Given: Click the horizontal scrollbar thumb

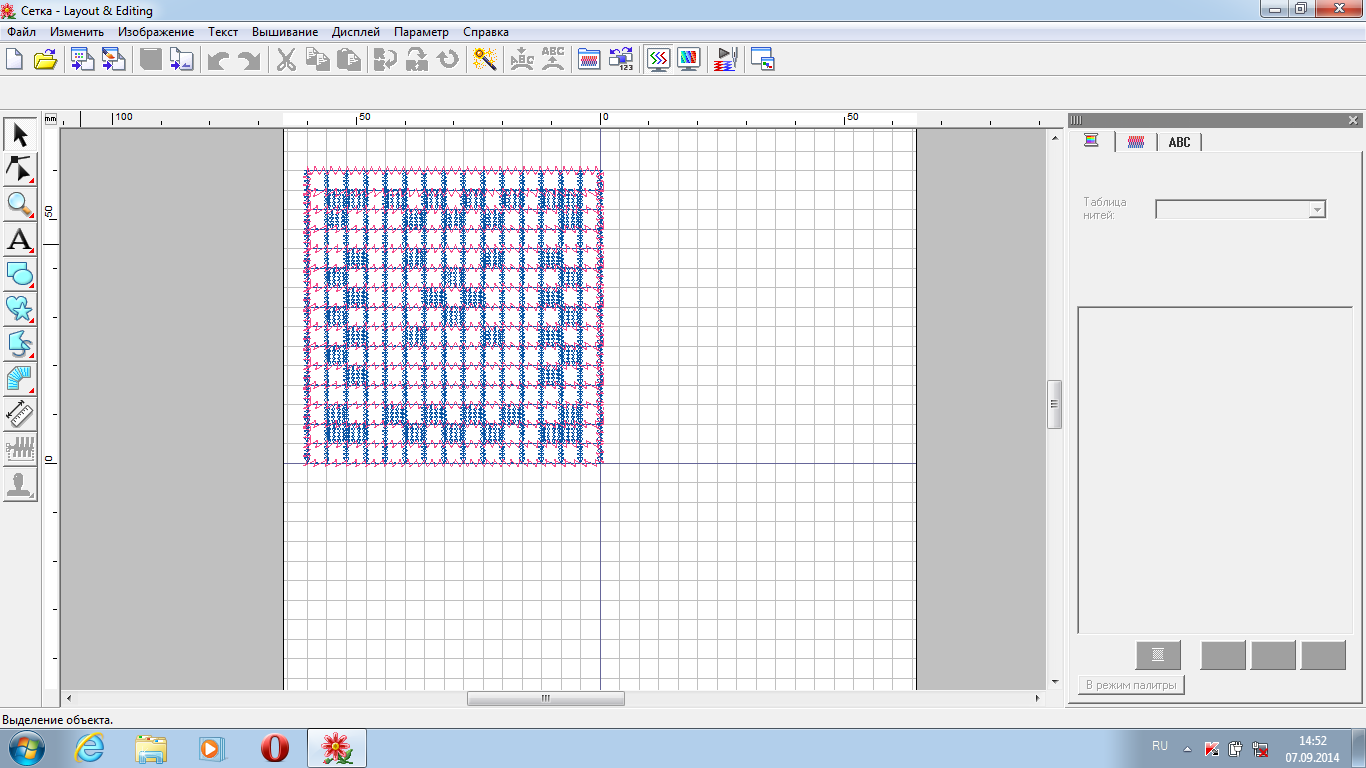Looking at the screenshot, I should click(x=546, y=698).
